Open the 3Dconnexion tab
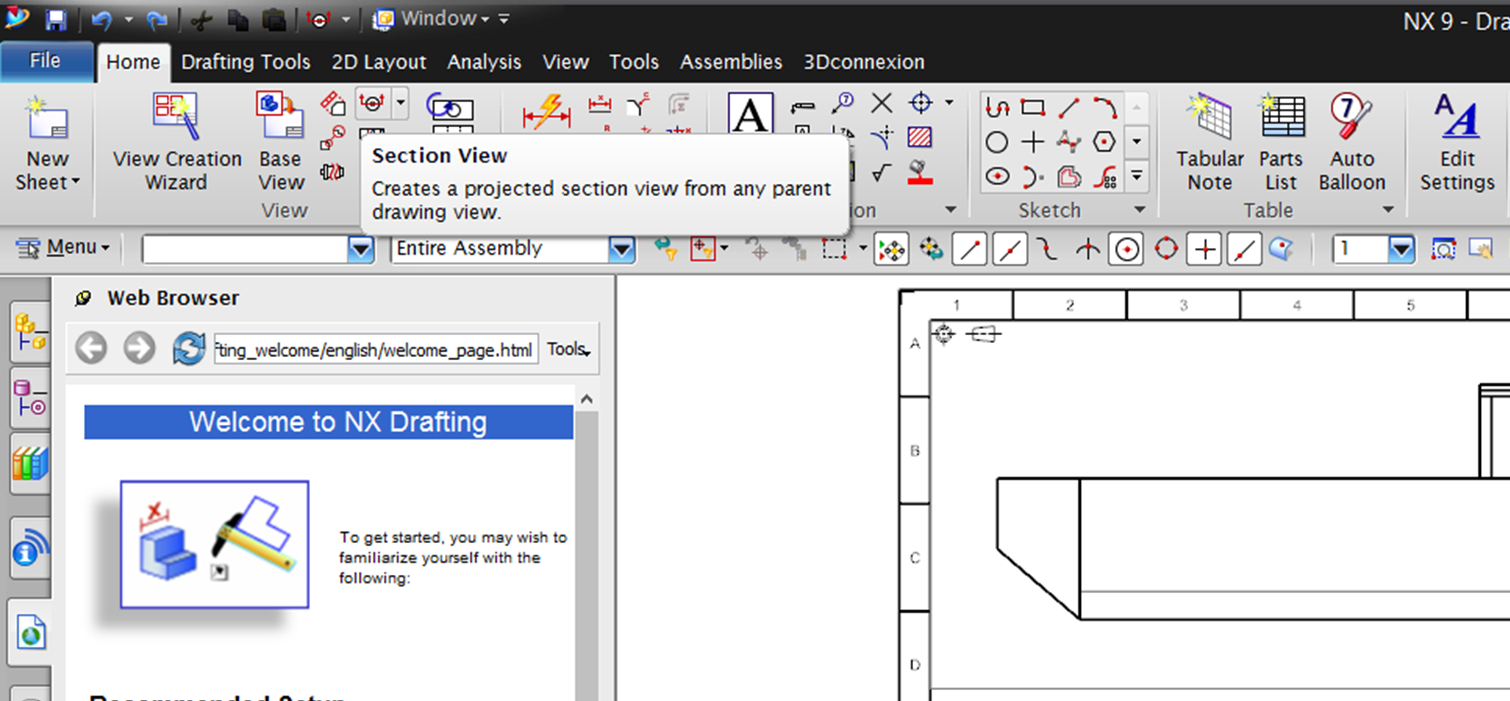This screenshot has width=1510, height=701. coord(864,62)
